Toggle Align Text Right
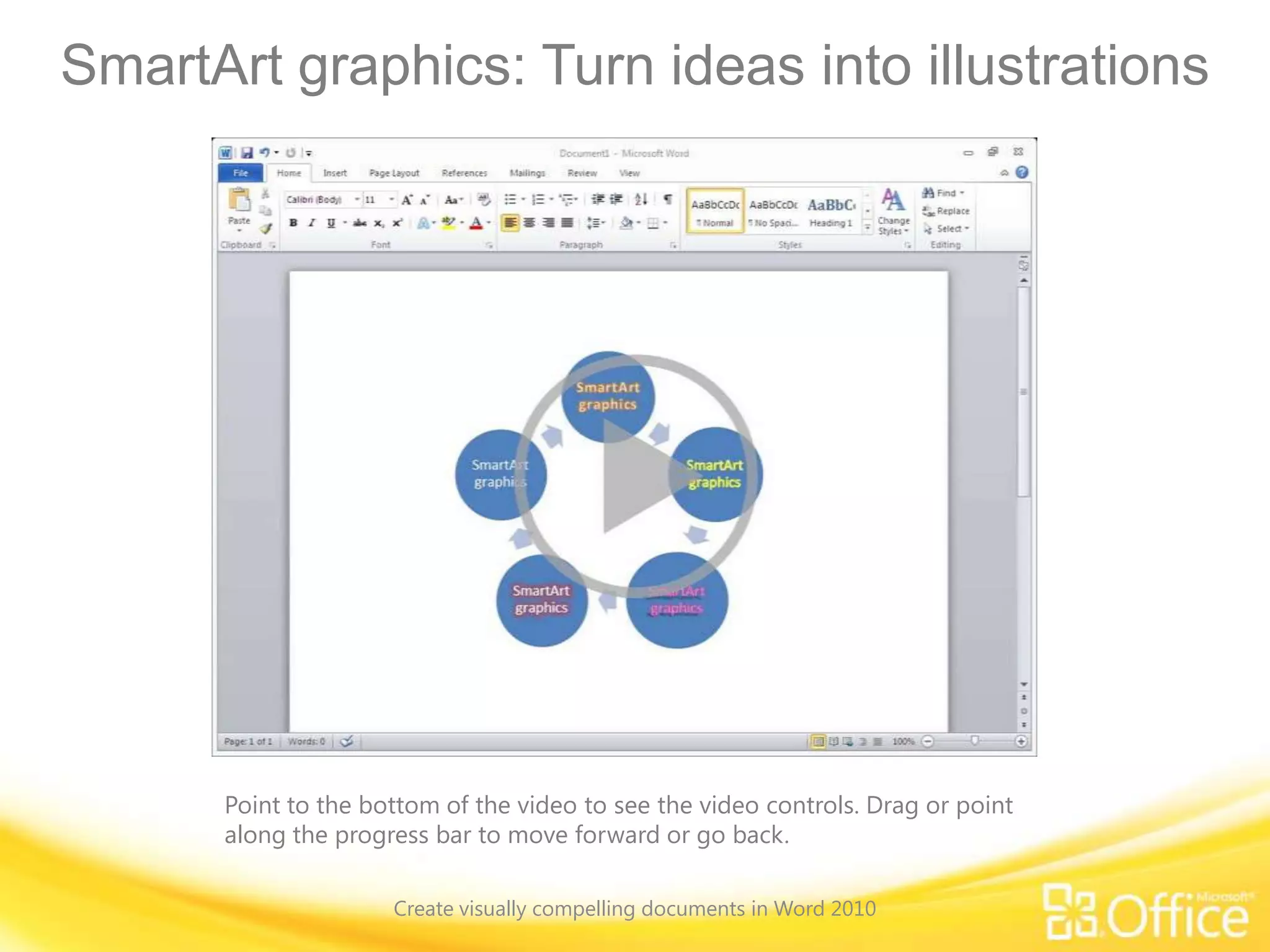This screenshot has height=952, width=1270. pyautogui.click(x=548, y=223)
